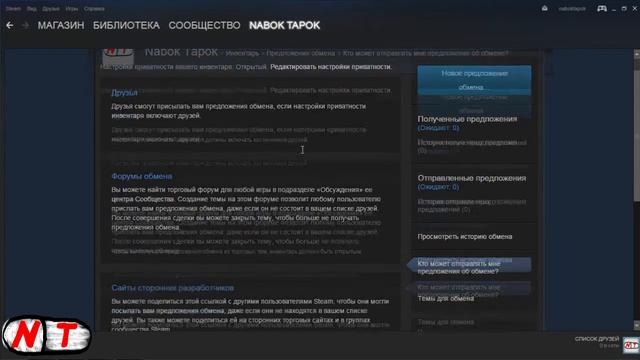Viewport: 640px width, 360px height.
Task: Go back with the left arrow
Action: tap(10, 25)
